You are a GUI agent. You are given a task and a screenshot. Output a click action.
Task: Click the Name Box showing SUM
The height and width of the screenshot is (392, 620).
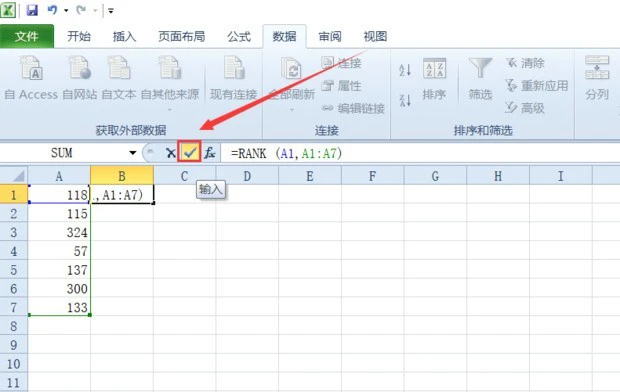point(63,153)
